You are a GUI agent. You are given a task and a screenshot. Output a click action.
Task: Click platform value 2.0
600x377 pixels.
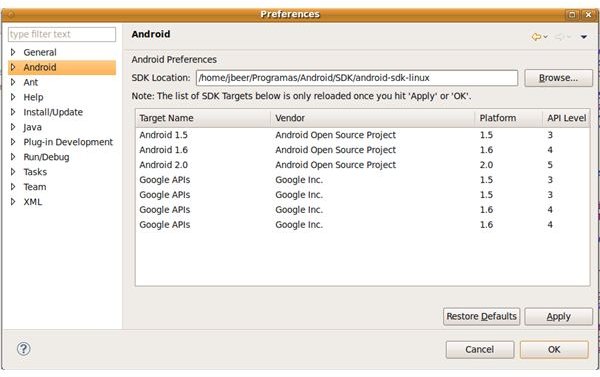click(x=486, y=165)
